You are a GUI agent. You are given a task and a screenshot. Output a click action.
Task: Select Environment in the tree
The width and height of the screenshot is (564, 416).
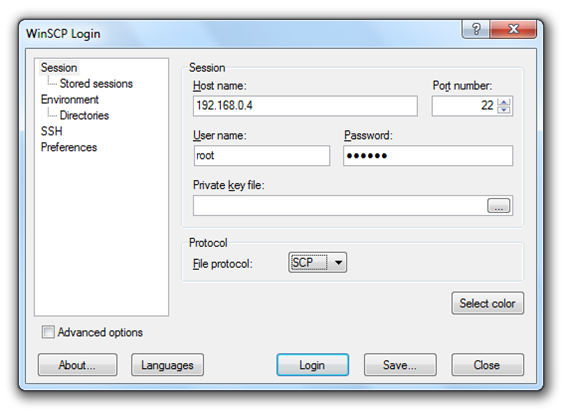point(69,99)
